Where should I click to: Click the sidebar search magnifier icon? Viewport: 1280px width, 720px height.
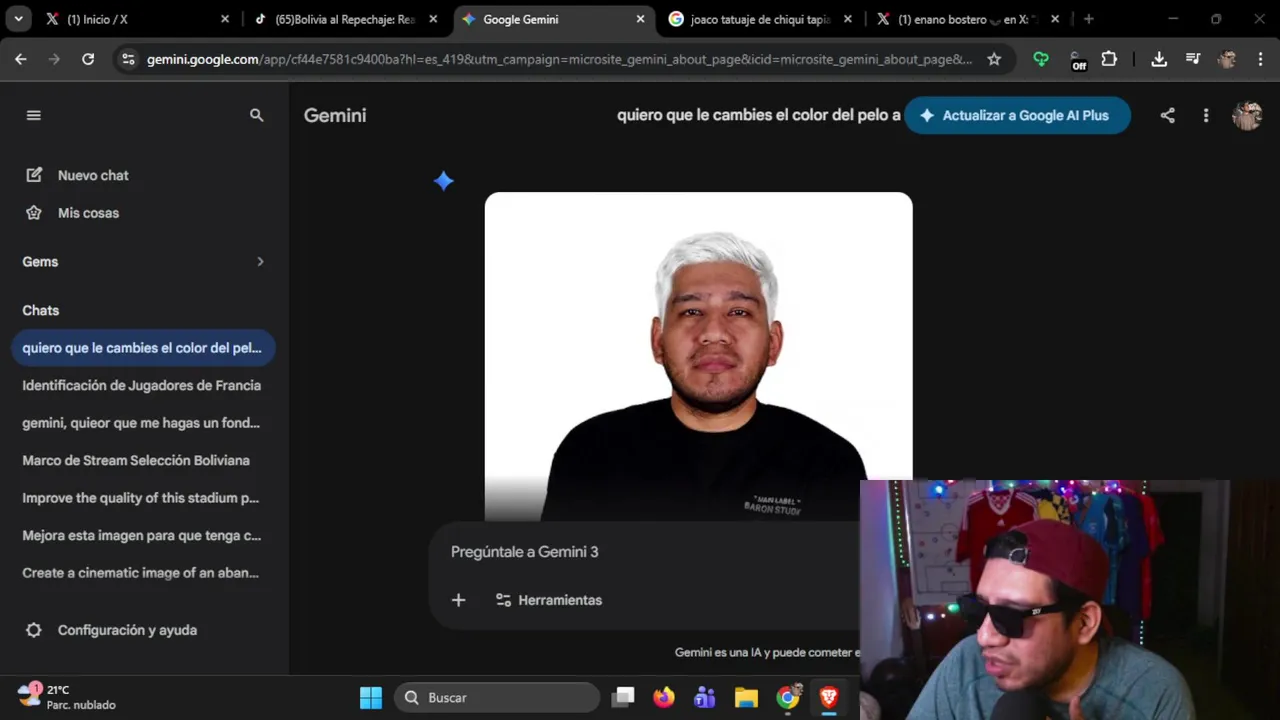(256, 115)
